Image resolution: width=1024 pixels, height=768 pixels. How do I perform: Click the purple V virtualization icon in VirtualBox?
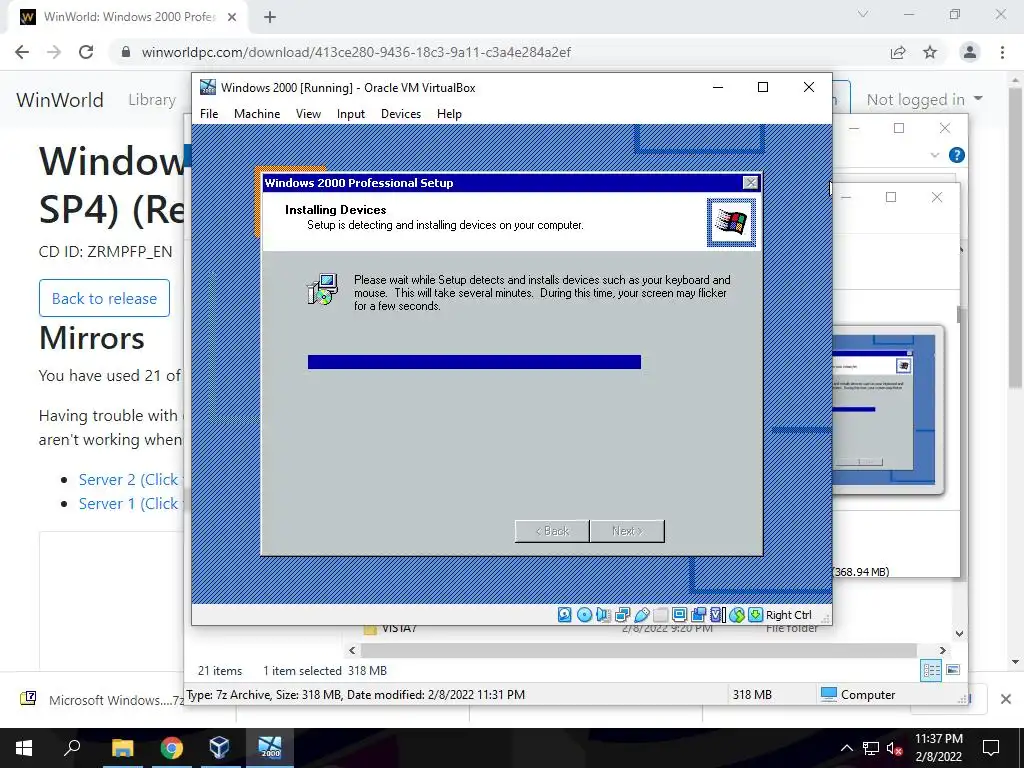pyautogui.click(x=716, y=615)
